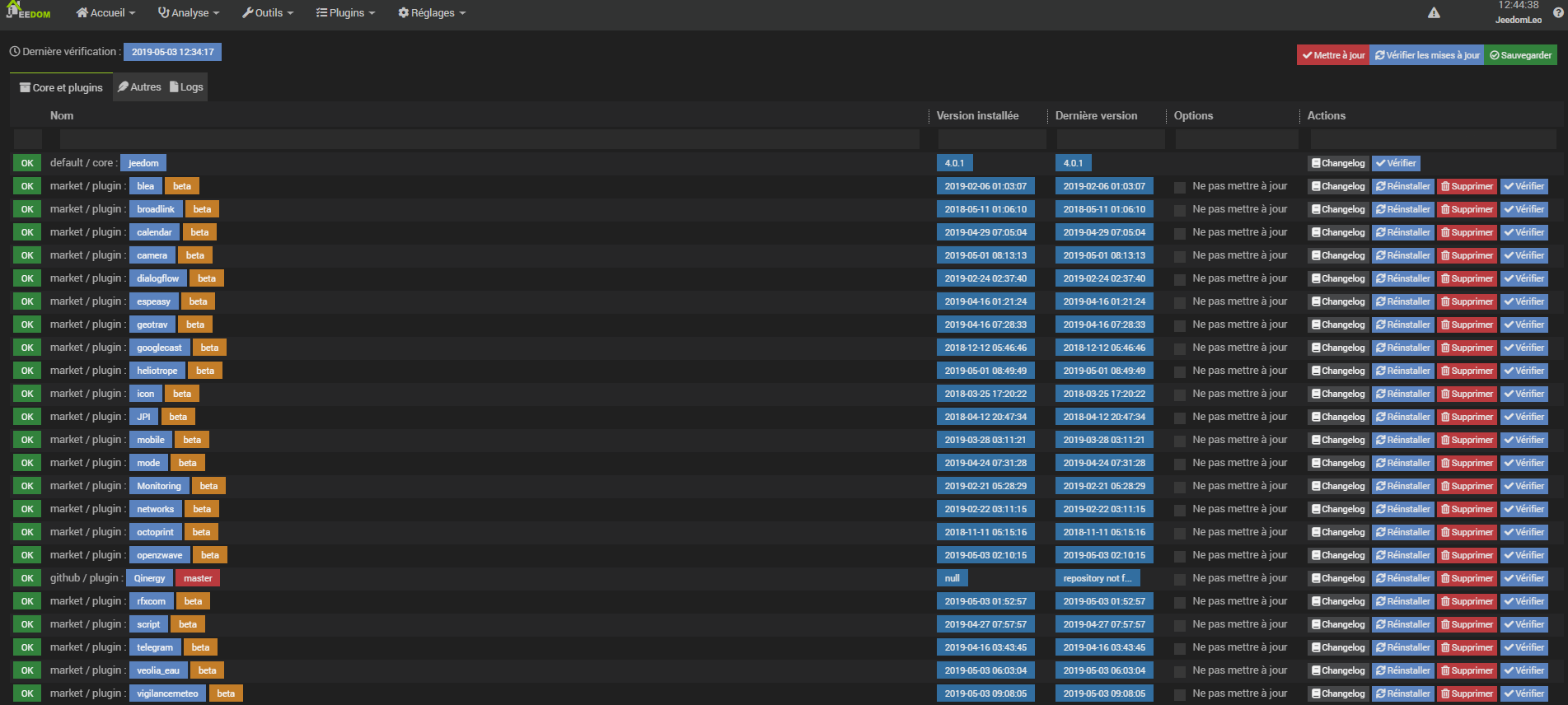Expand the Plugins menu
The height and width of the screenshot is (705, 1568).
click(345, 12)
